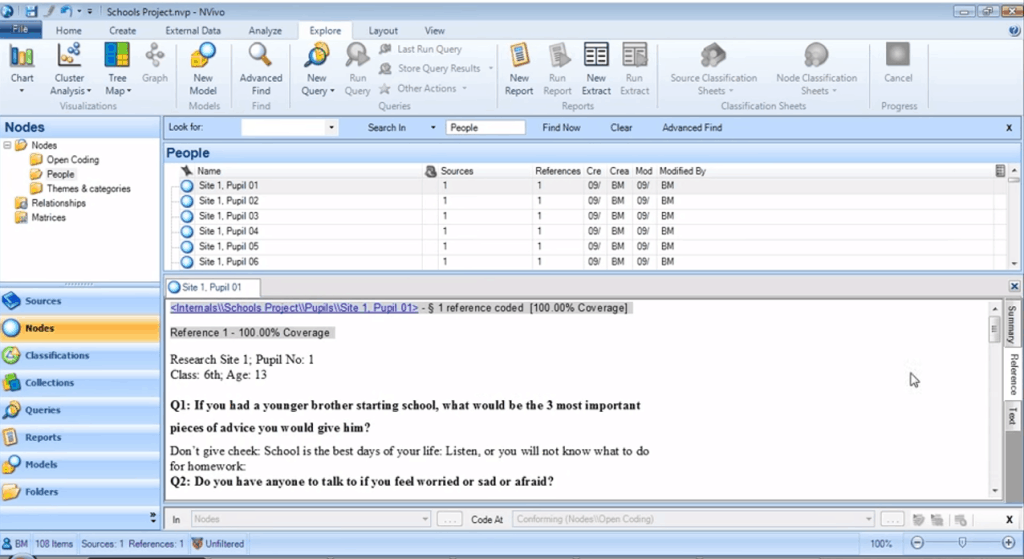Open the Site 1, Pupil 01 source link

[x=294, y=308]
